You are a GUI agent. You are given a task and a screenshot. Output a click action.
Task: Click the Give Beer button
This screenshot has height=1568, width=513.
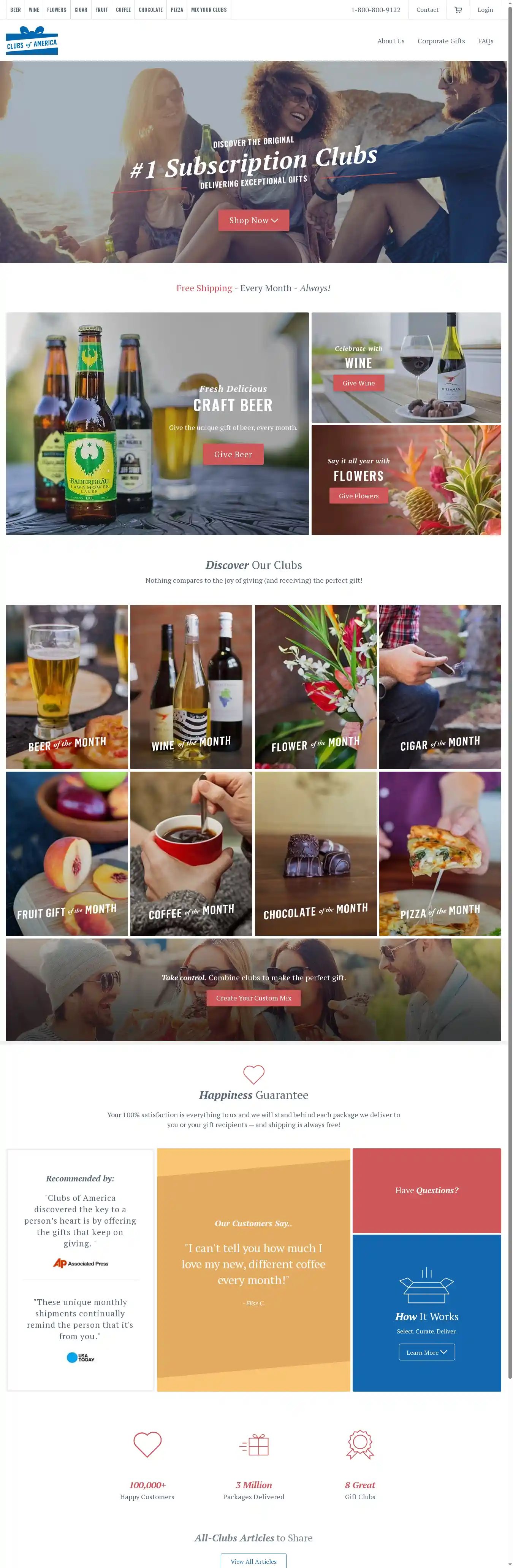tap(233, 454)
